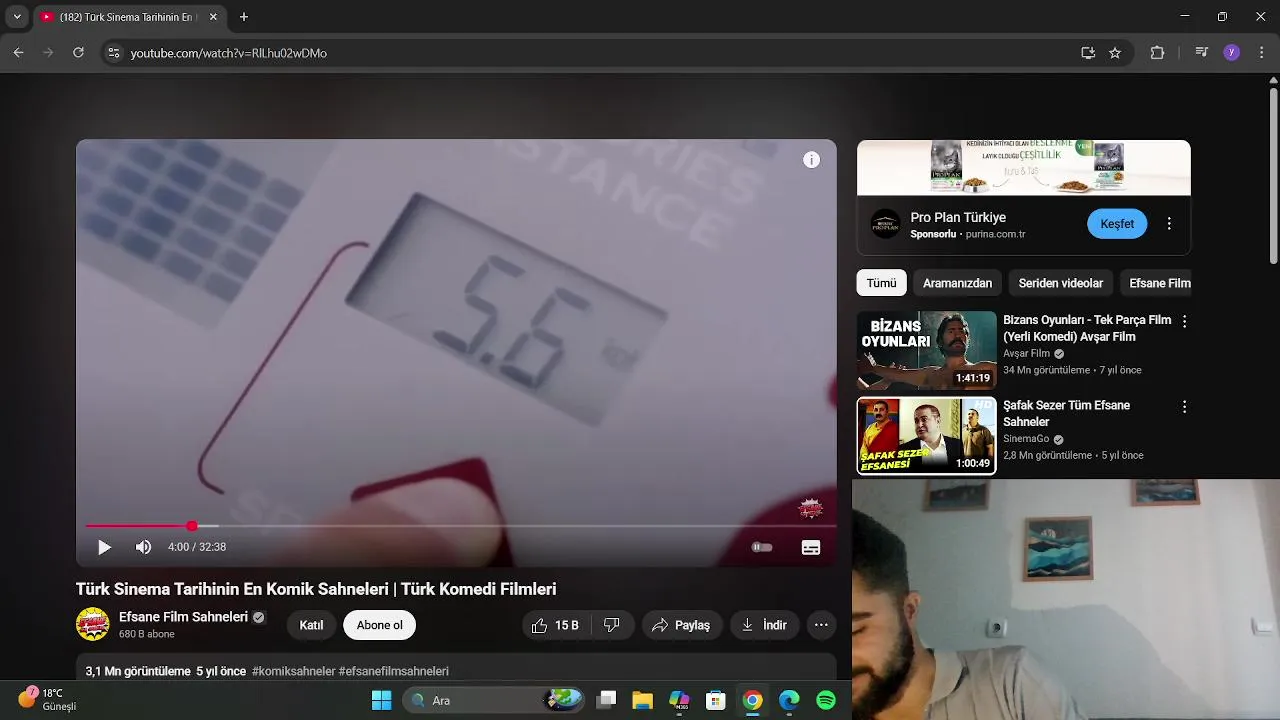Open the Pro Plan ad banner image
The image size is (1280, 720).
click(1024, 168)
